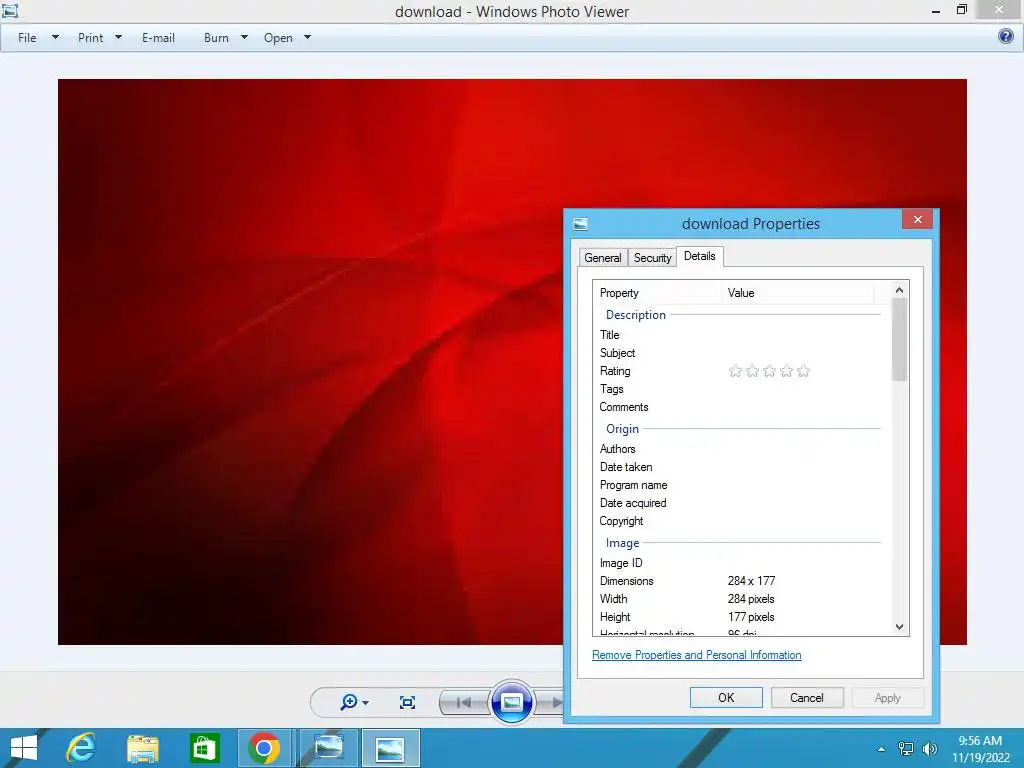Click the Title property row
This screenshot has width=1024, height=768.
741,334
